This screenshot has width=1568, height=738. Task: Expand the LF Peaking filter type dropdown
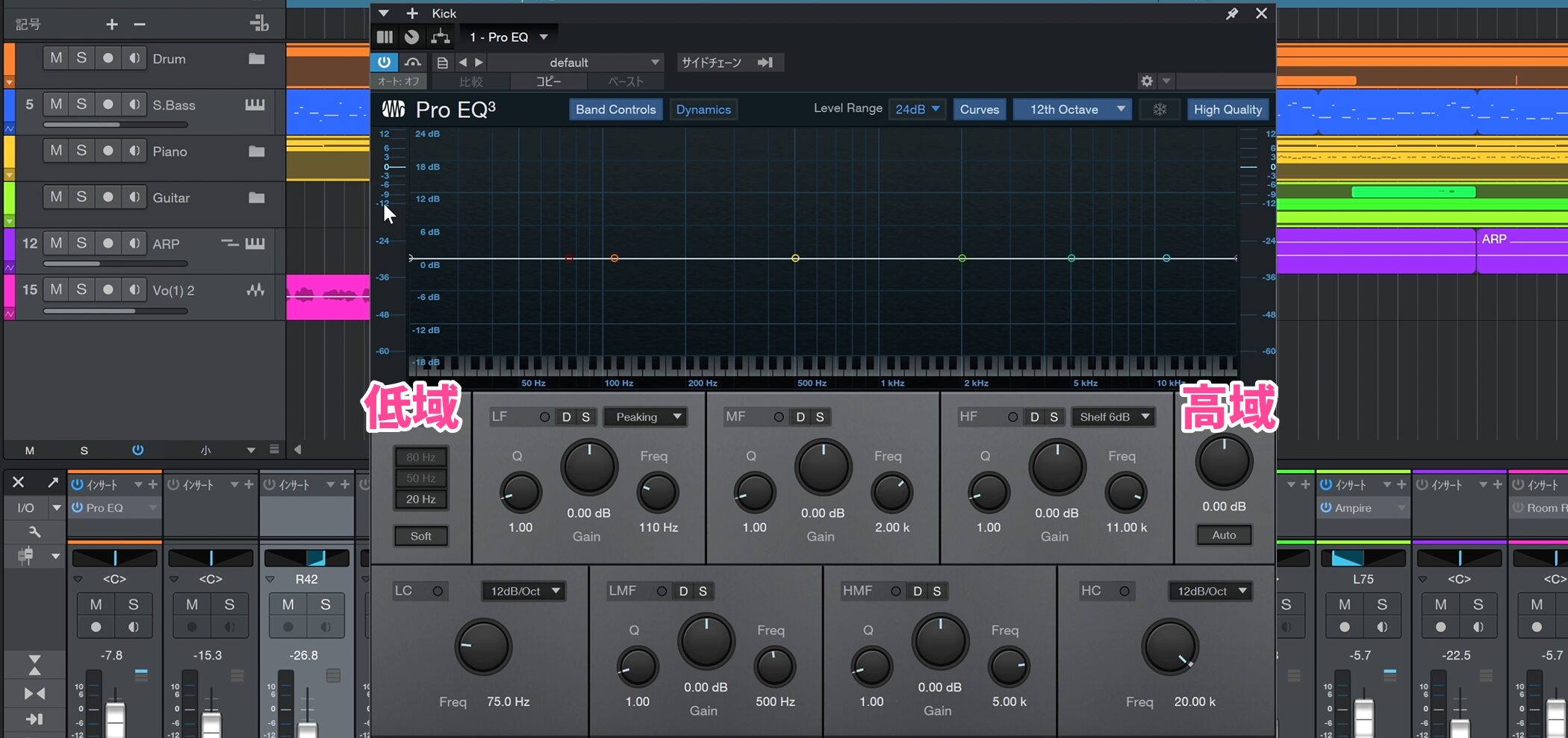tap(647, 417)
